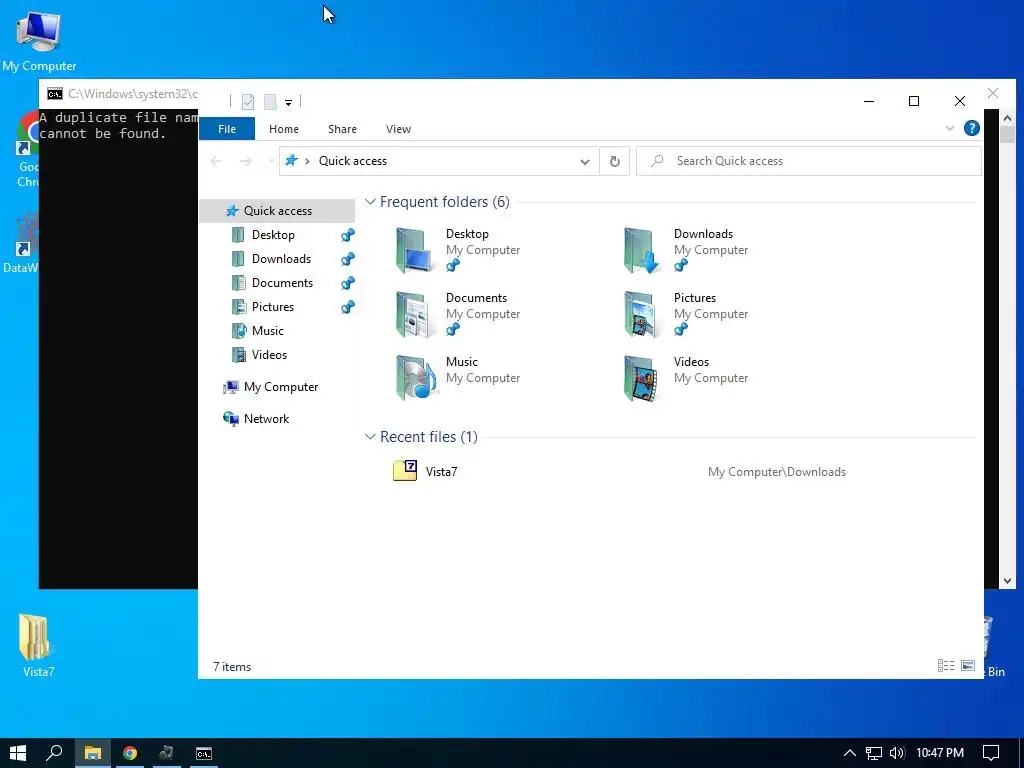The image size is (1024, 768).
Task: Open the Share ribbon tab
Action: click(342, 129)
